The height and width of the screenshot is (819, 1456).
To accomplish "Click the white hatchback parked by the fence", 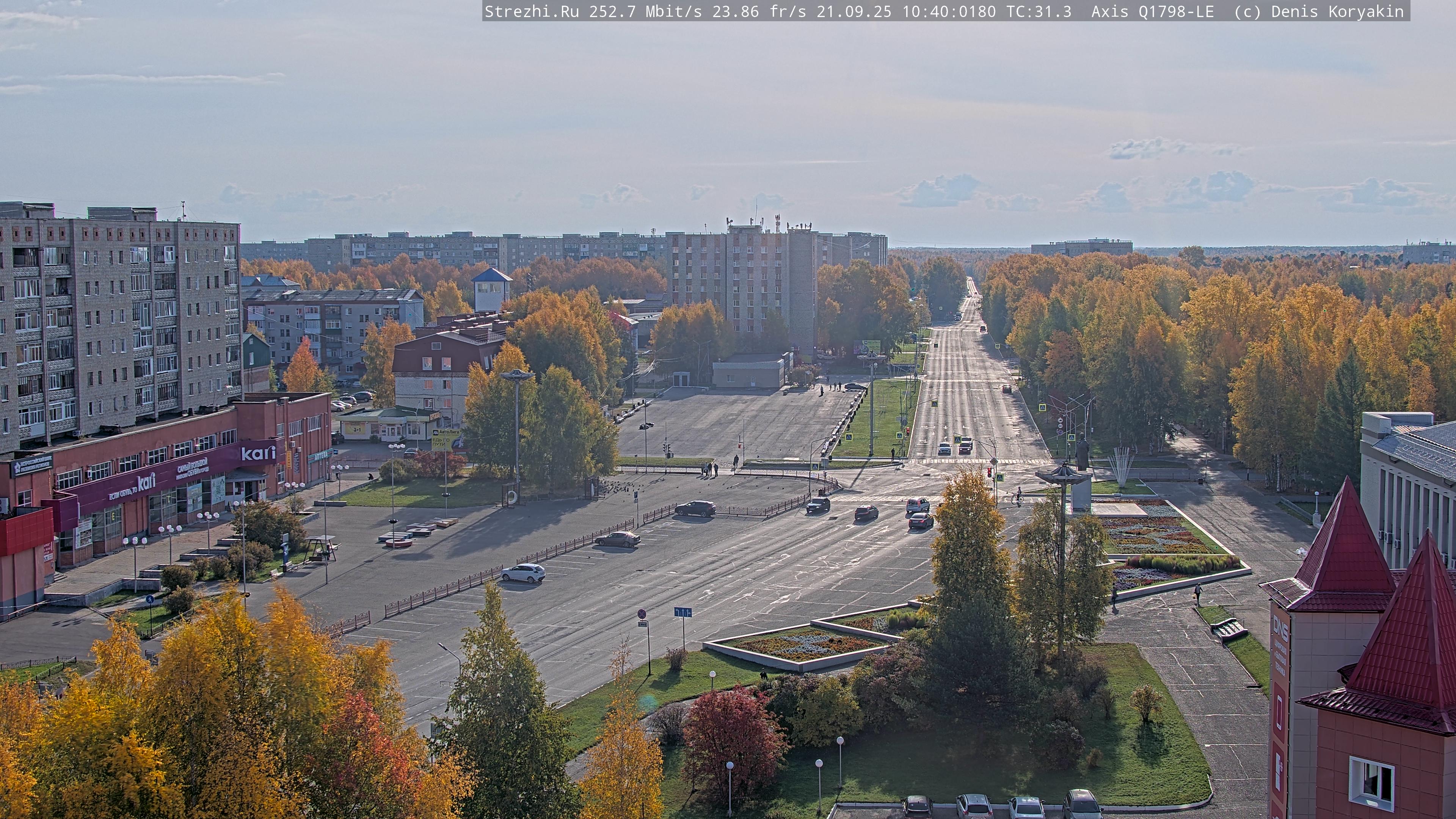I will (x=523, y=573).
